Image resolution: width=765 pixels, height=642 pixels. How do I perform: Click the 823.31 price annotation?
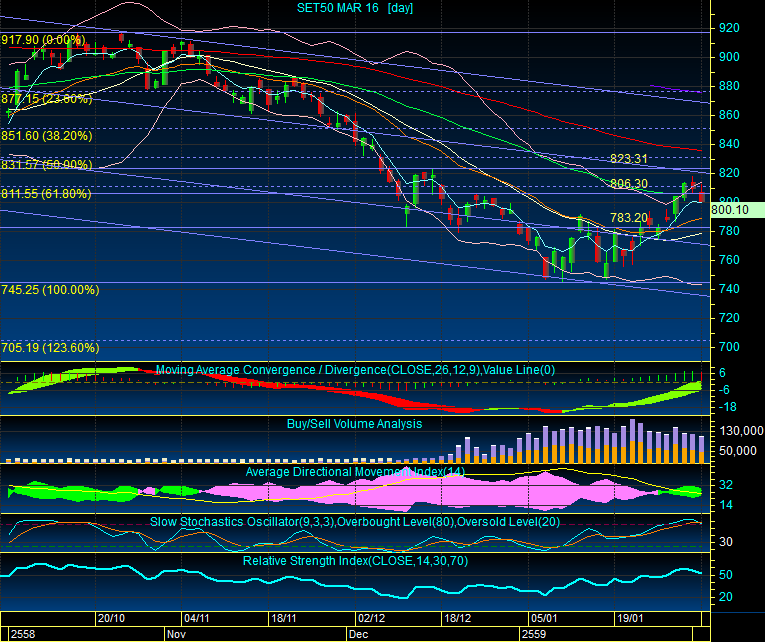tap(628, 159)
